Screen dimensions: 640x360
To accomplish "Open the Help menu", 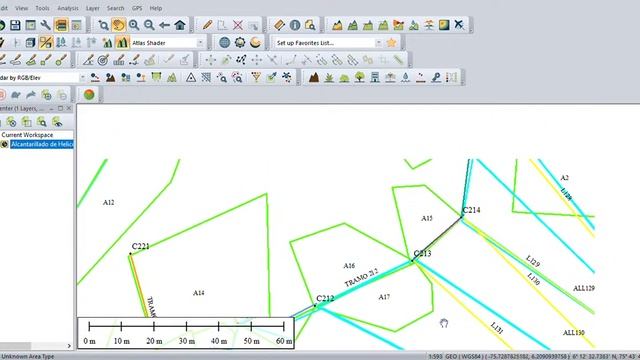I will 156,8.
